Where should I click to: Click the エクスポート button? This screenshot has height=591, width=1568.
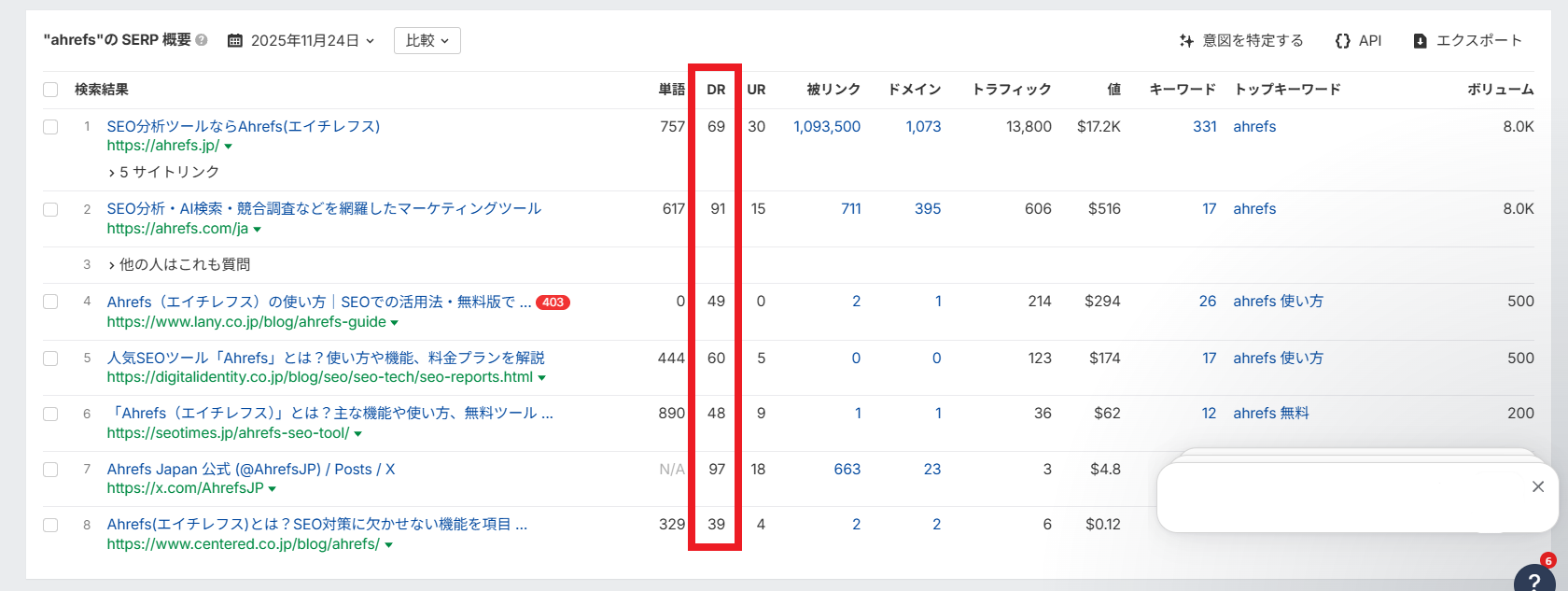pyautogui.click(x=1468, y=40)
